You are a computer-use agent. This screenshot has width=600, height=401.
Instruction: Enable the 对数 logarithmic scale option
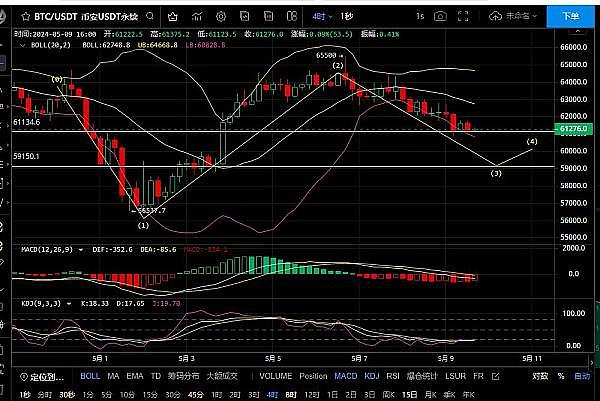click(x=540, y=377)
